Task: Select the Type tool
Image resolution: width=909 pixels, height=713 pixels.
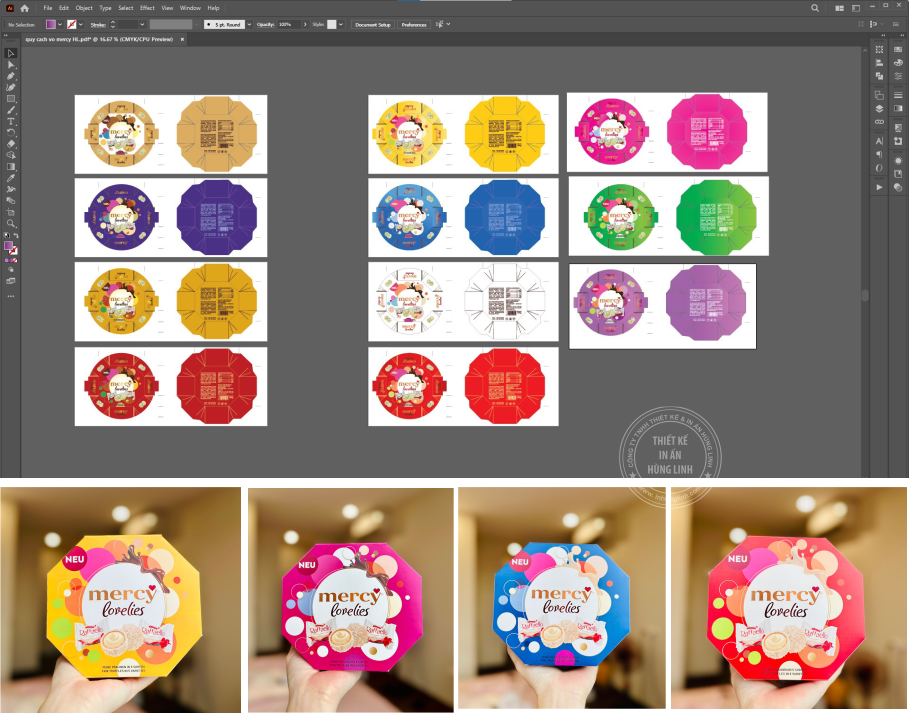Action: (x=10, y=121)
